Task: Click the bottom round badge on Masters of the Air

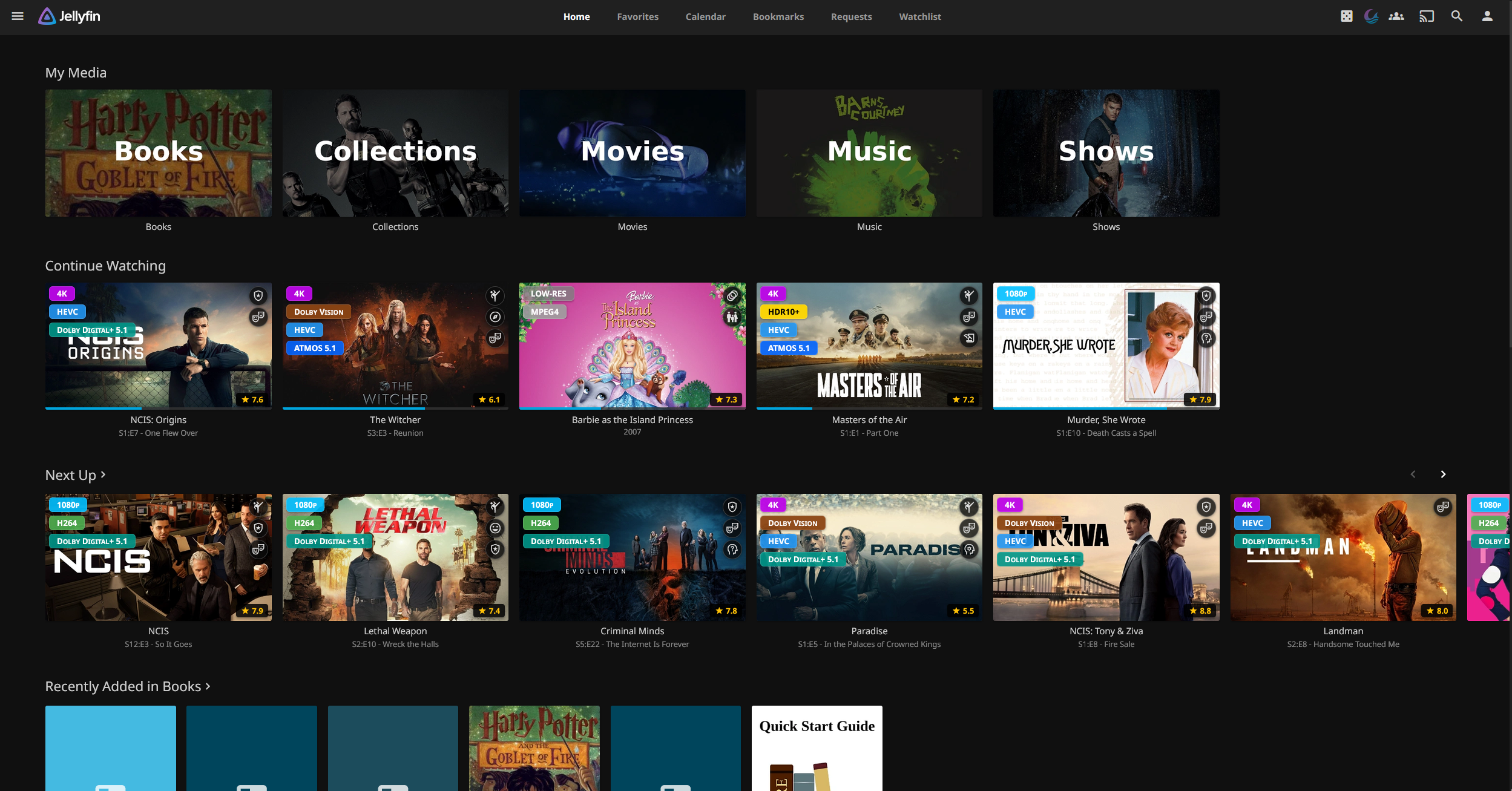Action: 969,338
